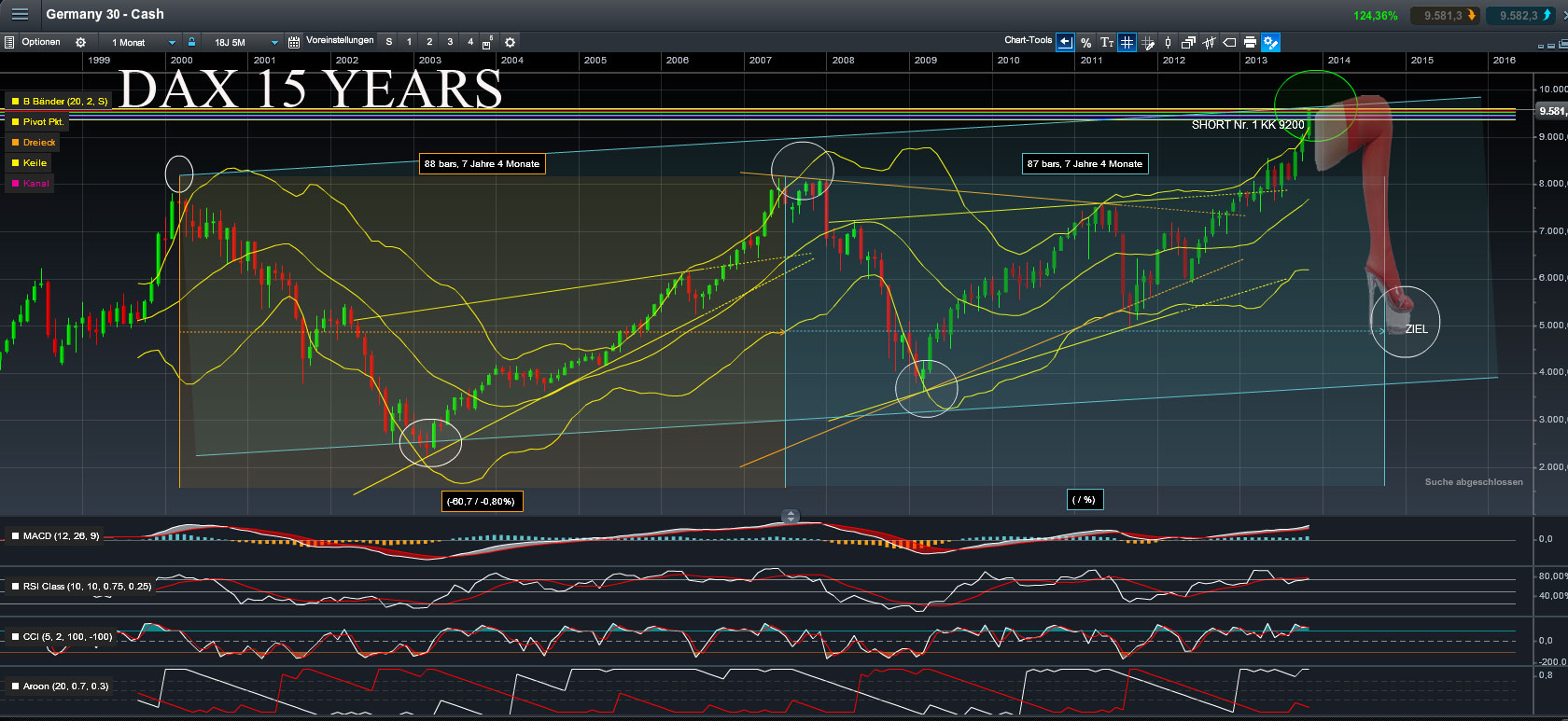Toggle Kanal overlay
The image size is (1568, 721).
[x=30, y=183]
